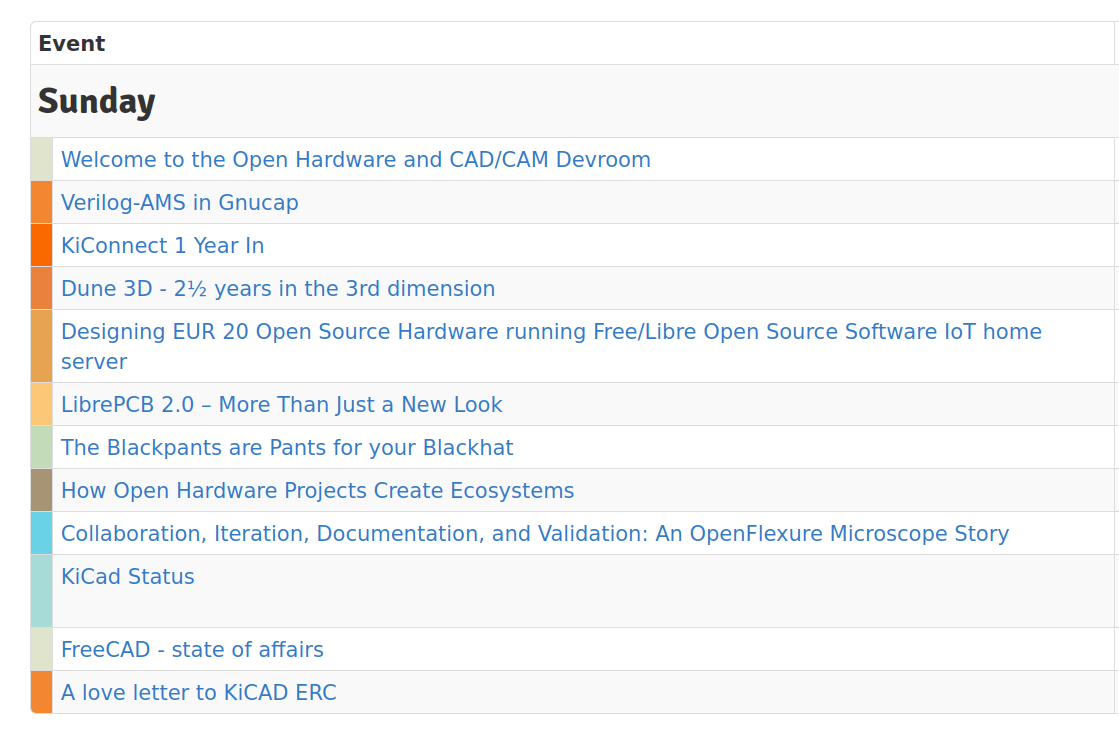Open the OpenFlexure Microscope Story session
The width and height of the screenshot is (1119, 755).
tap(534, 533)
